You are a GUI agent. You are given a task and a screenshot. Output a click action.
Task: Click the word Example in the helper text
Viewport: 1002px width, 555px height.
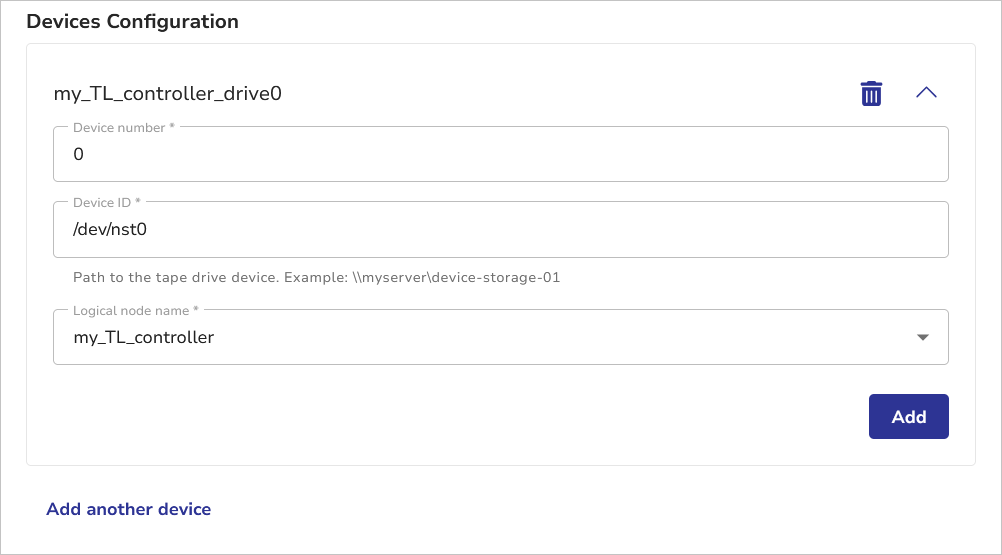(x=311, y=277)
